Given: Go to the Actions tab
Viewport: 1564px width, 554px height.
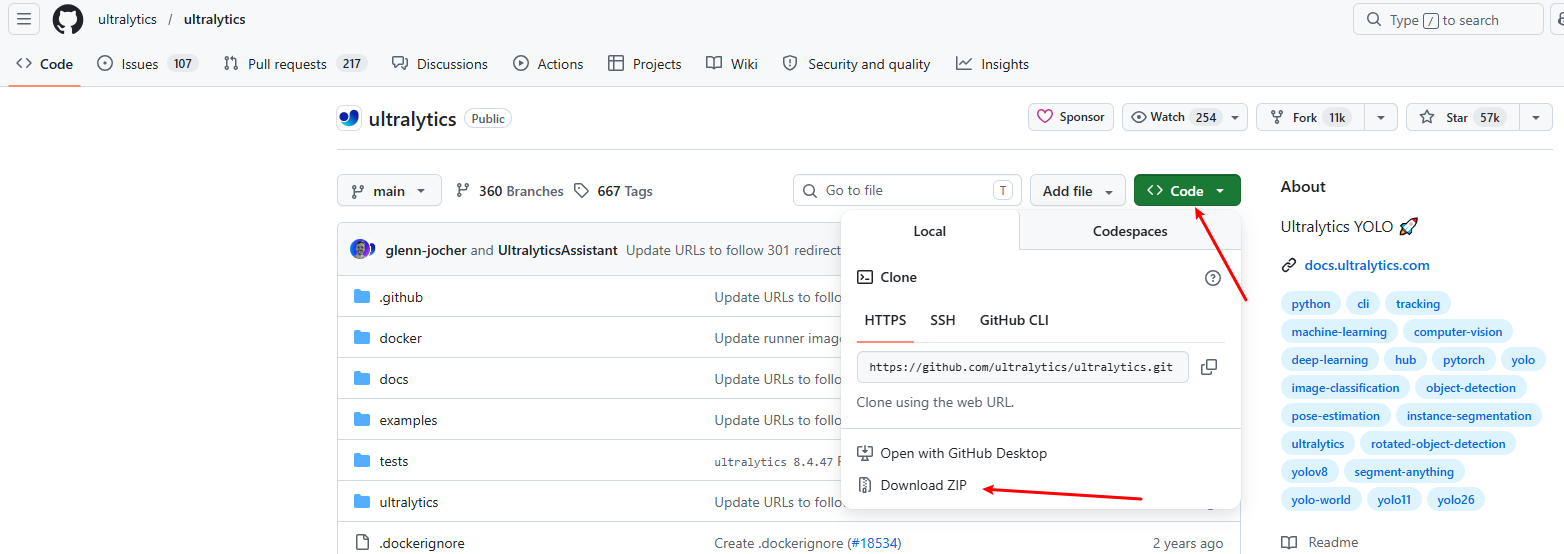Looking at the screenshot, I should [x=548, y=64].
